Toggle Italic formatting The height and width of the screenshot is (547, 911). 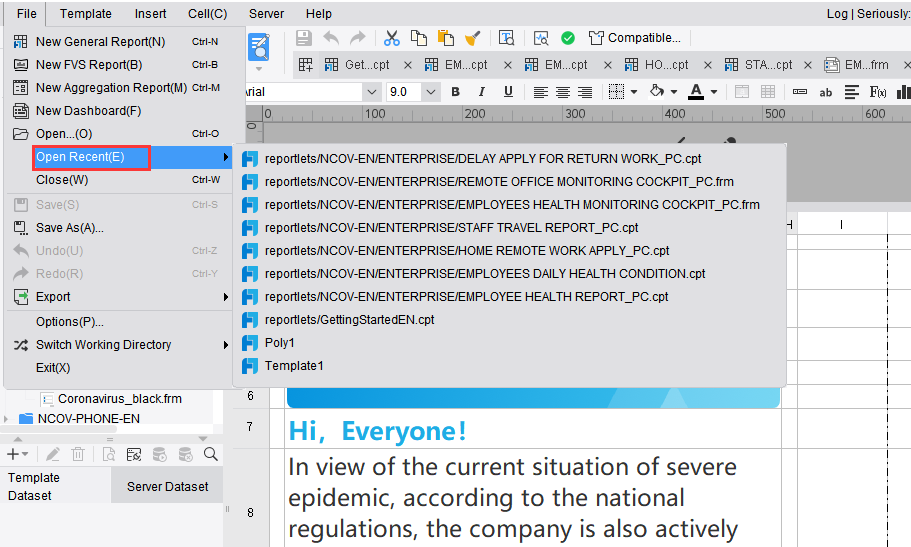coord(482,92)
